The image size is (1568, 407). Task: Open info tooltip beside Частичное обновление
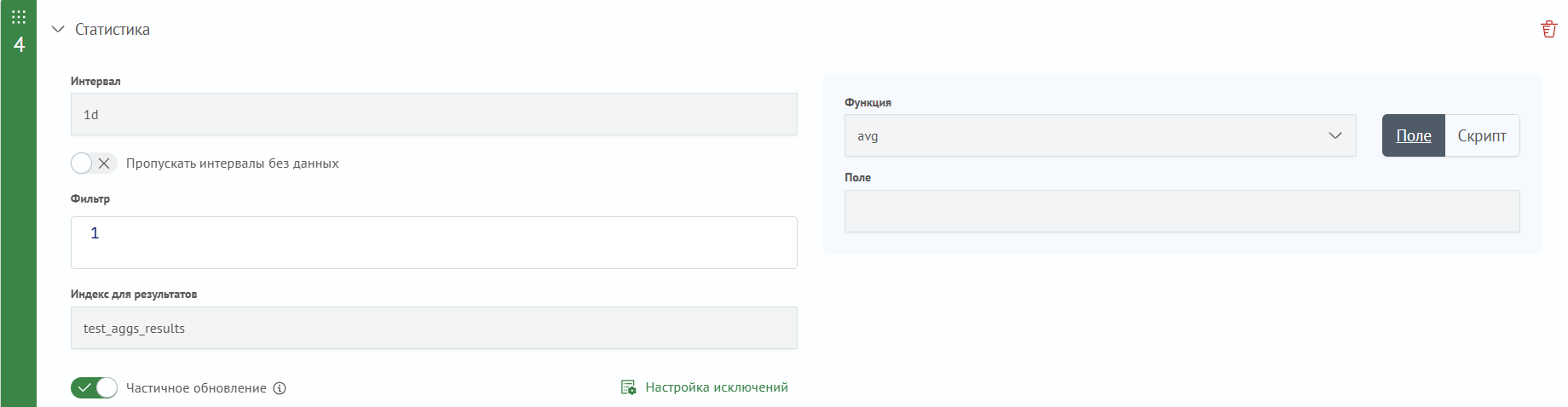pos(280,388)
